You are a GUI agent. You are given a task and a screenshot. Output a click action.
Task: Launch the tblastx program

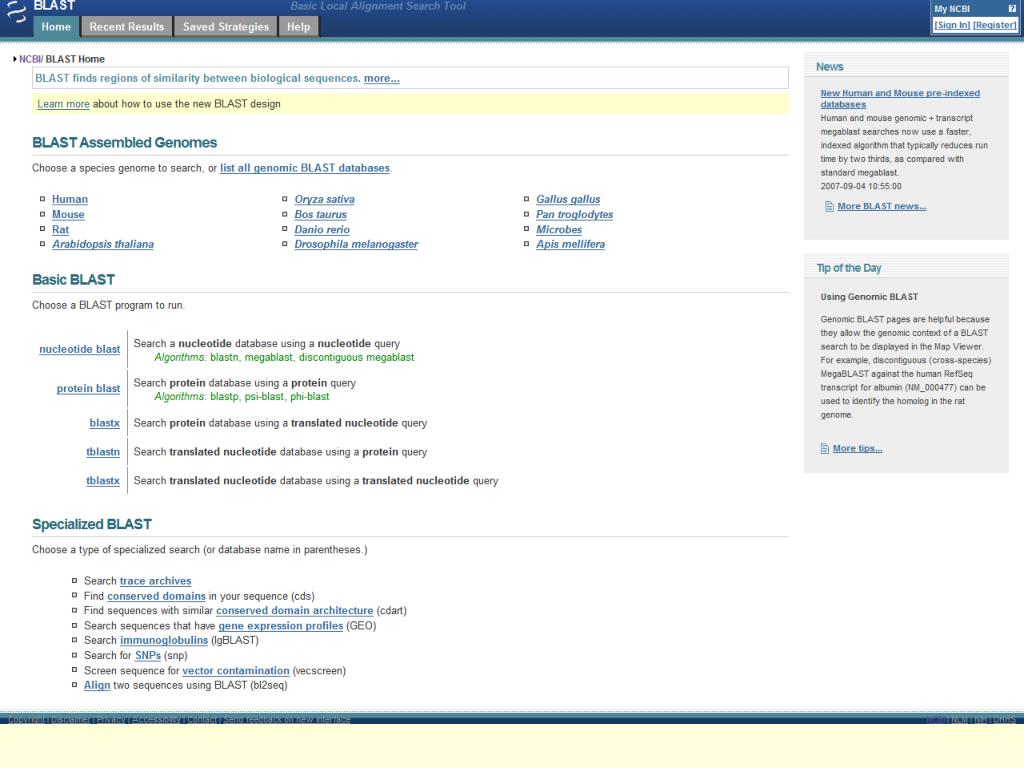103,481
